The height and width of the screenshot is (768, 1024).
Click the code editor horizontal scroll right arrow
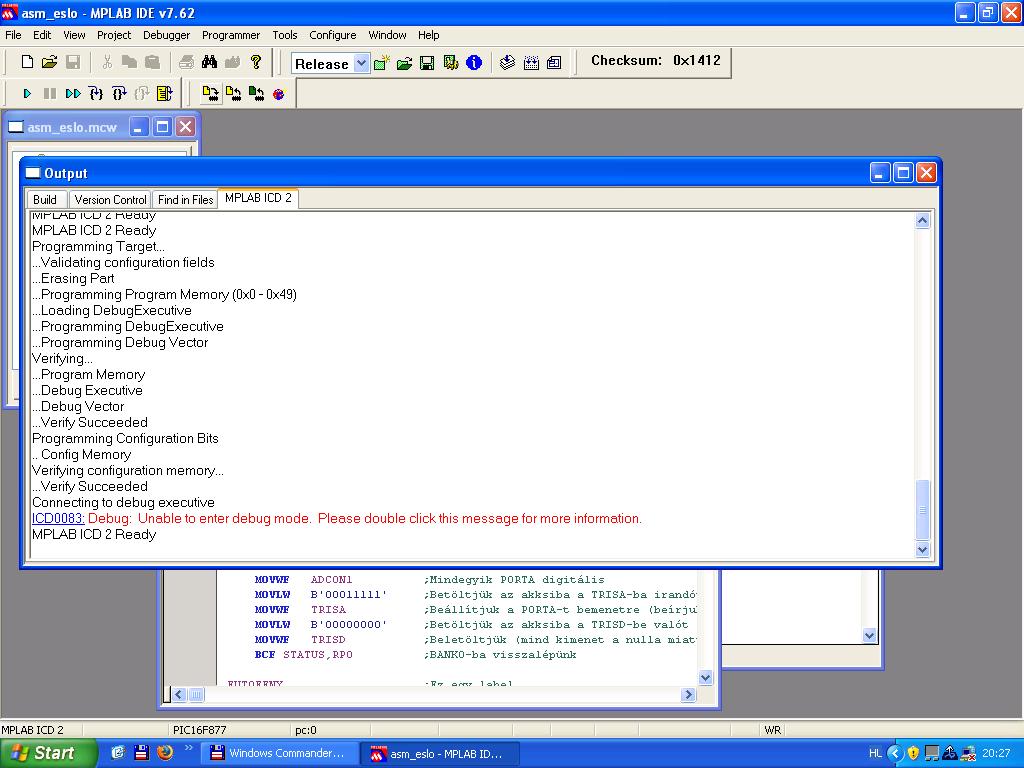point(688,695)
